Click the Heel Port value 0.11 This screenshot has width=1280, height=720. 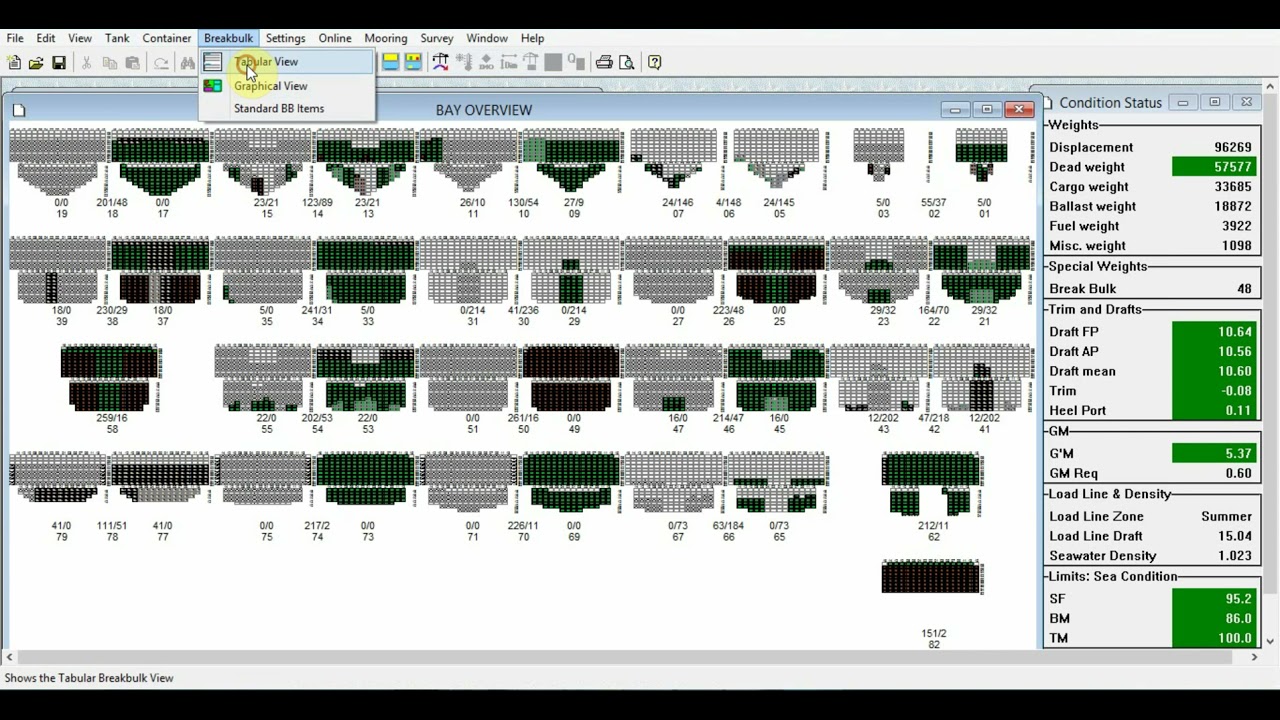(x=1213, y=411)
